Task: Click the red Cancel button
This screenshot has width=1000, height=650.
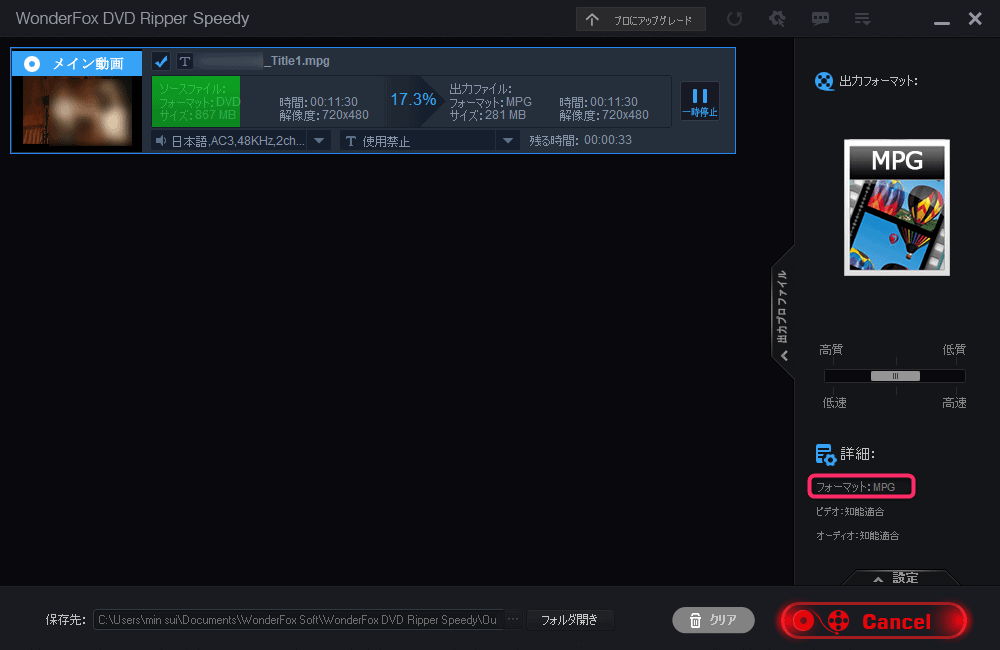Action: (874, 621)
